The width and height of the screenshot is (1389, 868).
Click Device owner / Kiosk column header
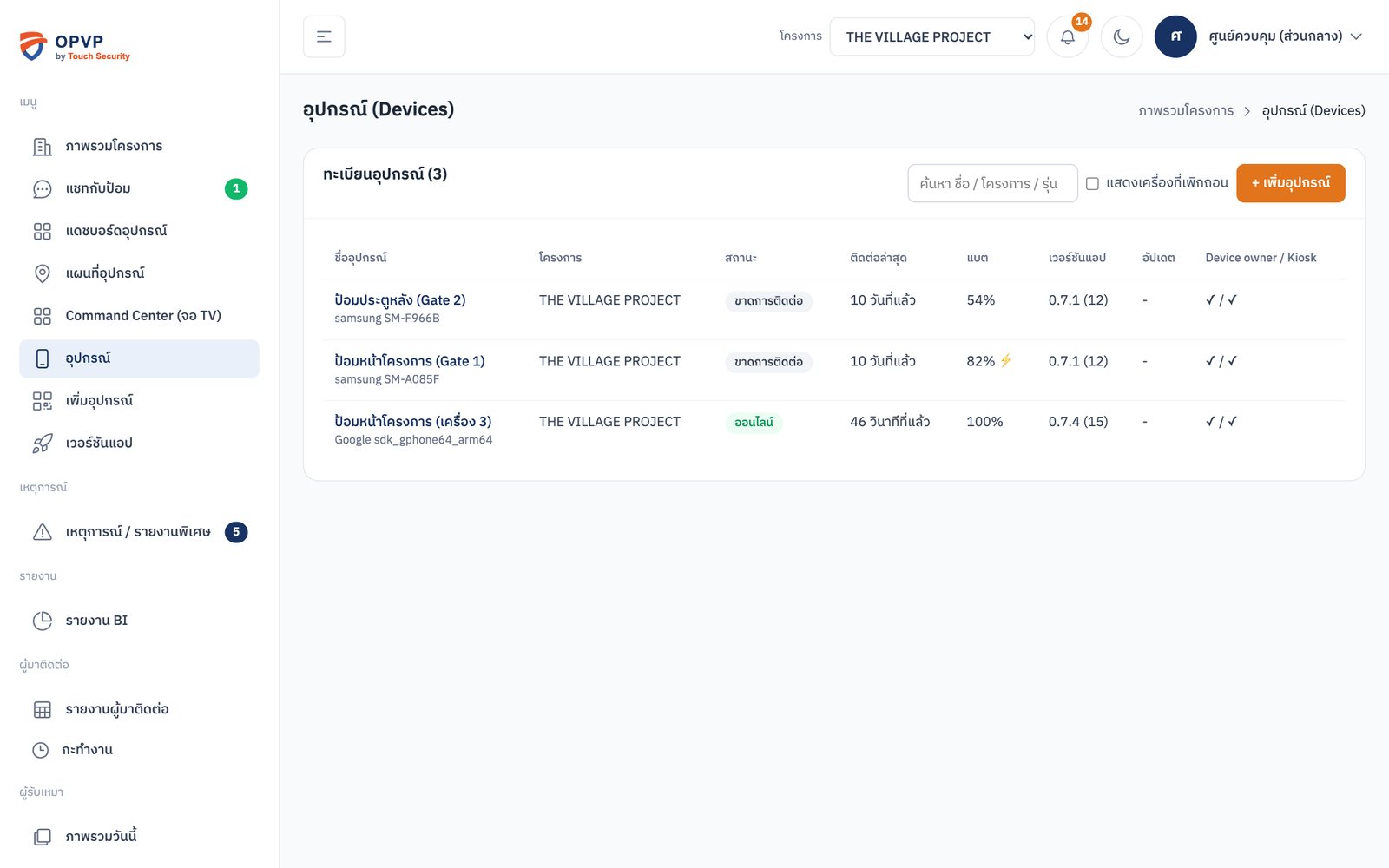[1261, 258]
